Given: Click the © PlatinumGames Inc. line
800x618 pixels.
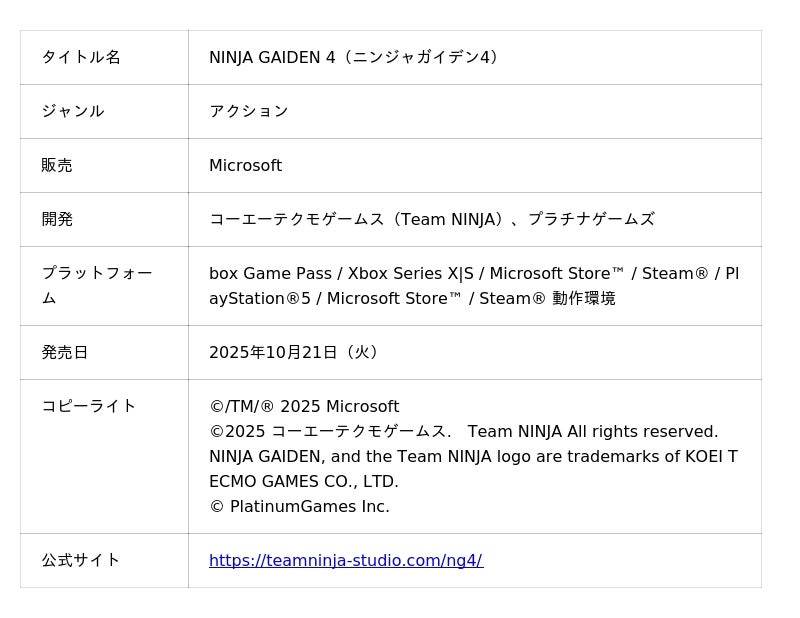Looking at the screenshot, I should pyautogui.click(x=299, y=506).
